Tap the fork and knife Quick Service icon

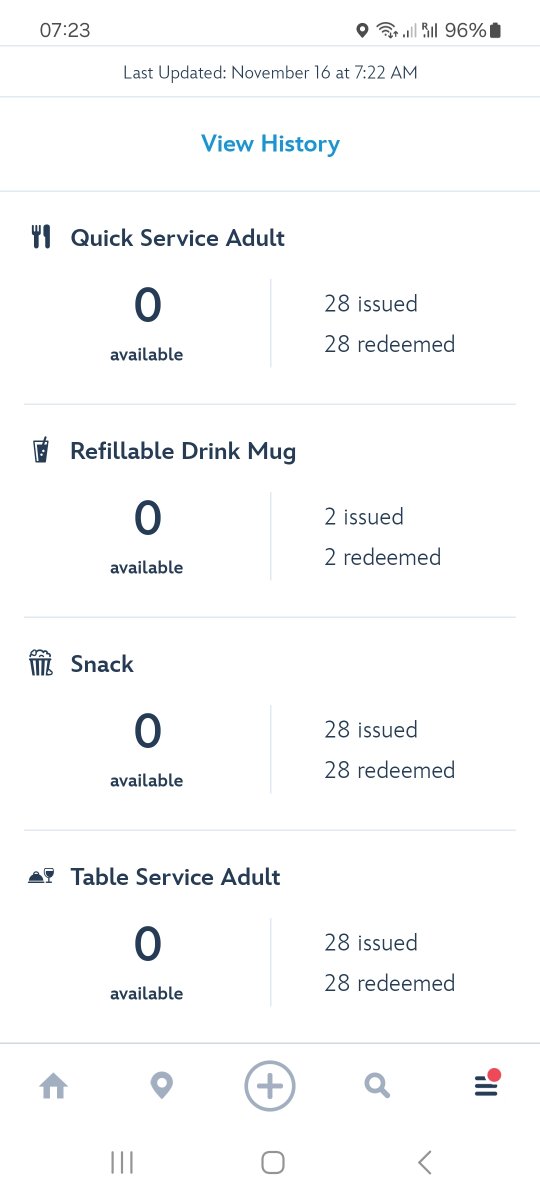click(41, 237)
